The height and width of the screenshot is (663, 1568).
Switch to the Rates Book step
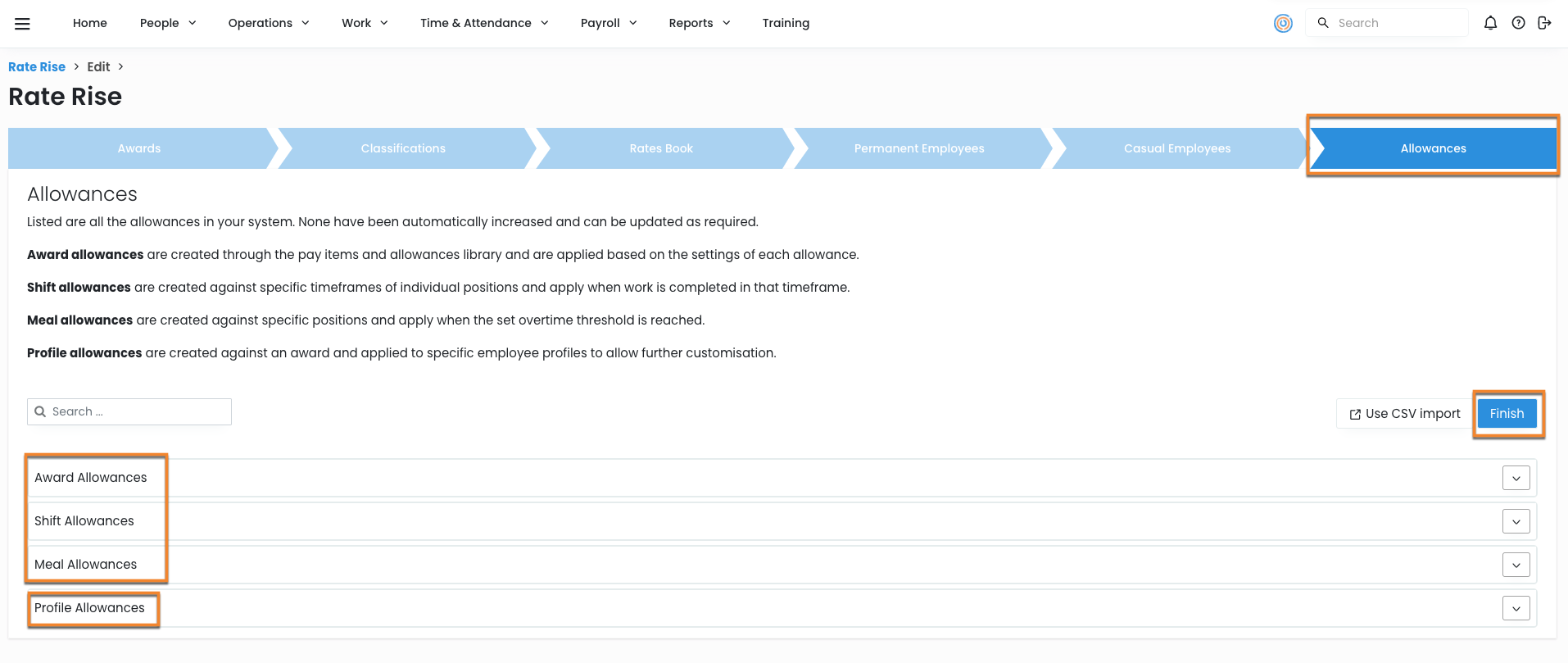pyautogui.click(x=661, y=148)
